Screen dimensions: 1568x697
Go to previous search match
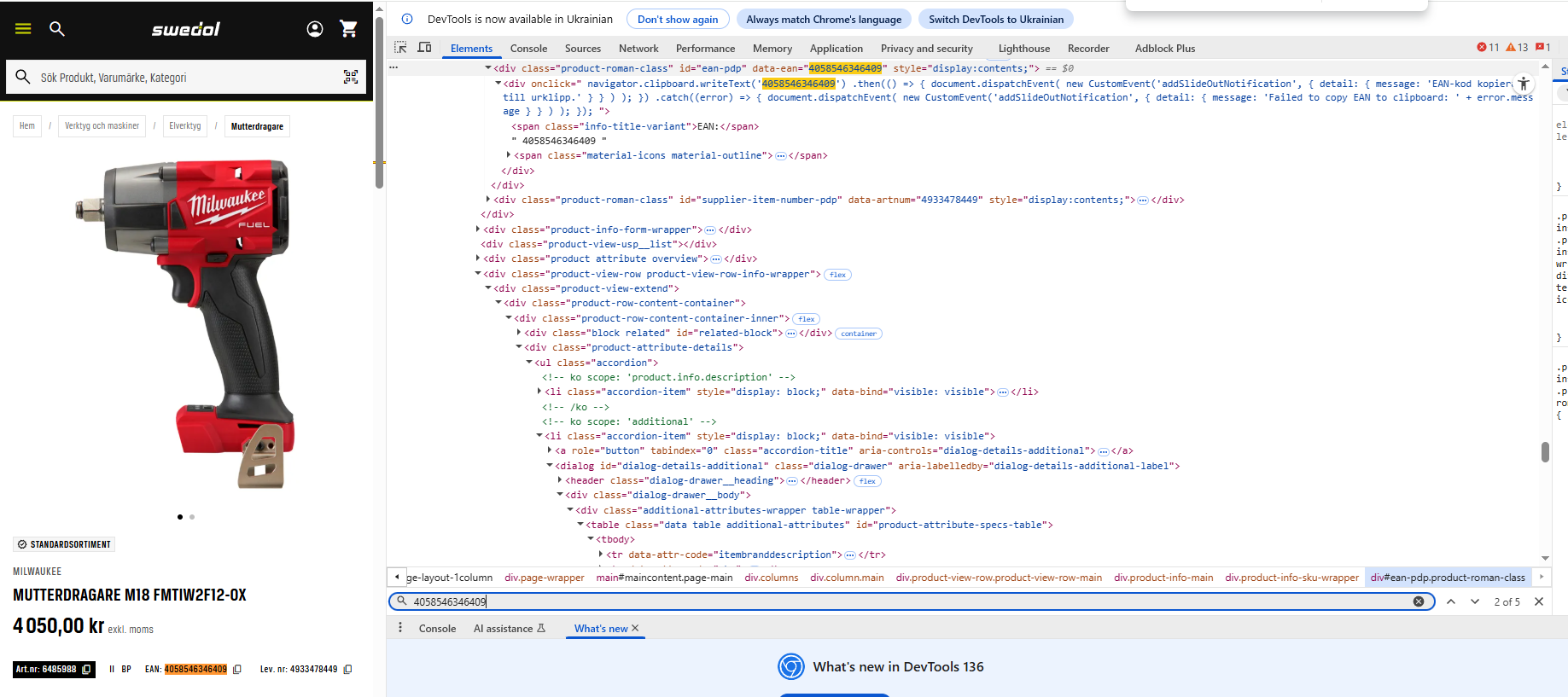tap(1451, 601)
